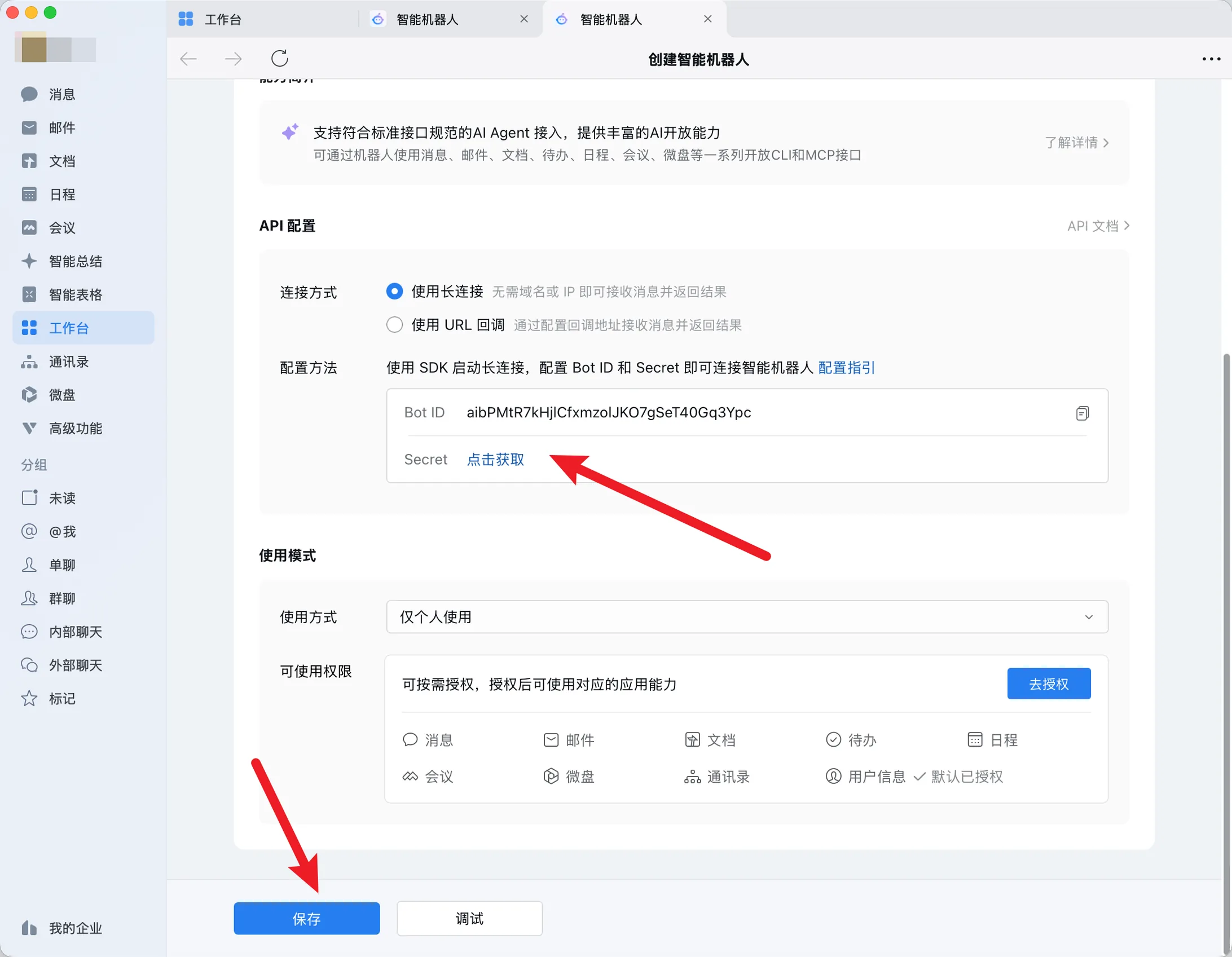Image resolution: width=1232 pixels, height=957 pixels.
Task: Open the three-dot more options menu
Action: [1211, 59]
